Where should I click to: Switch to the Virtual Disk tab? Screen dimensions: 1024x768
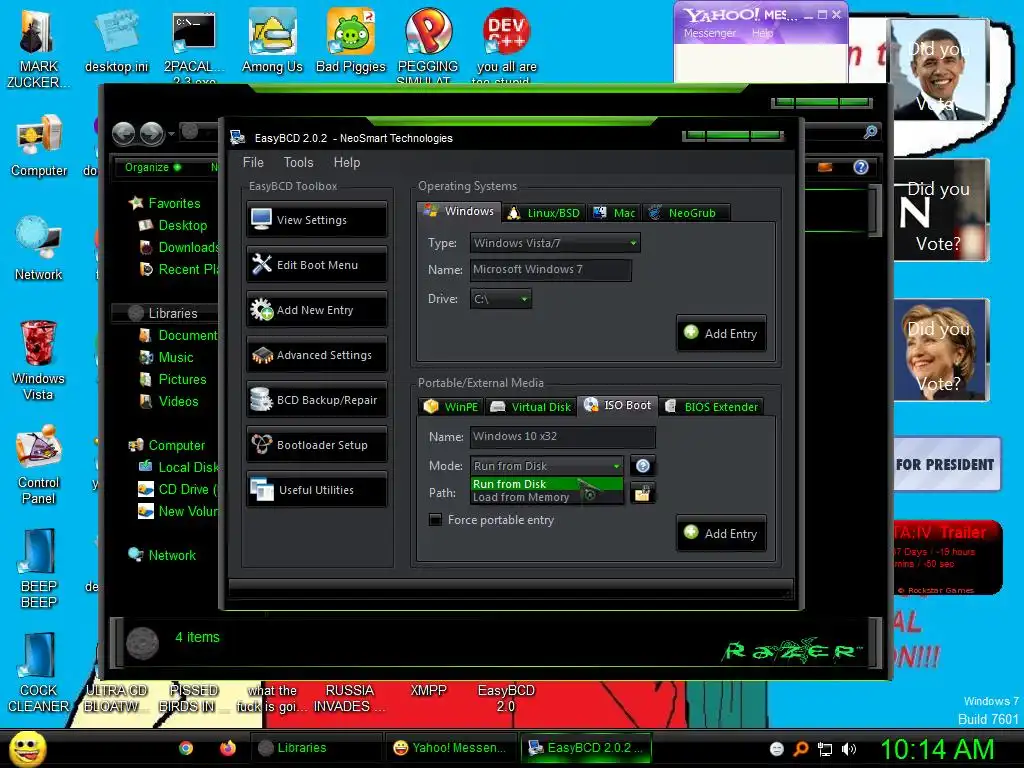point(531,407)
